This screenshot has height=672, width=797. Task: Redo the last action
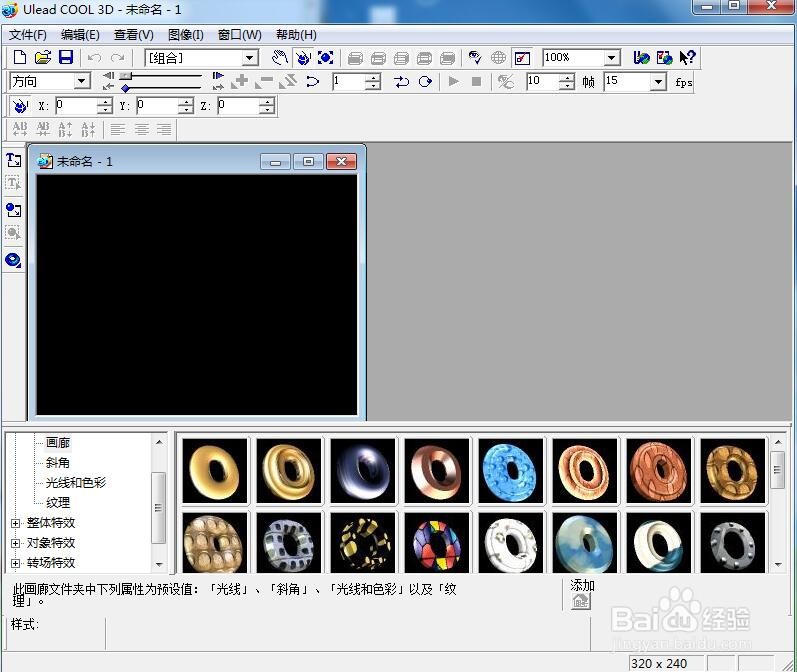[117, 57]
